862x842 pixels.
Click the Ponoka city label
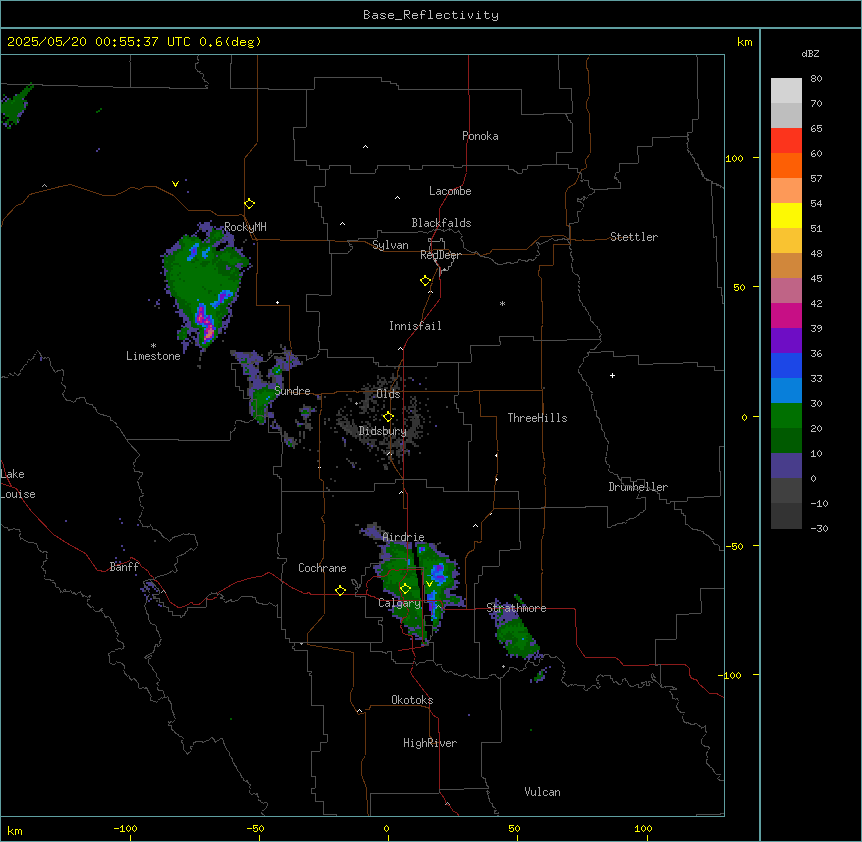[x=480, y=136]
